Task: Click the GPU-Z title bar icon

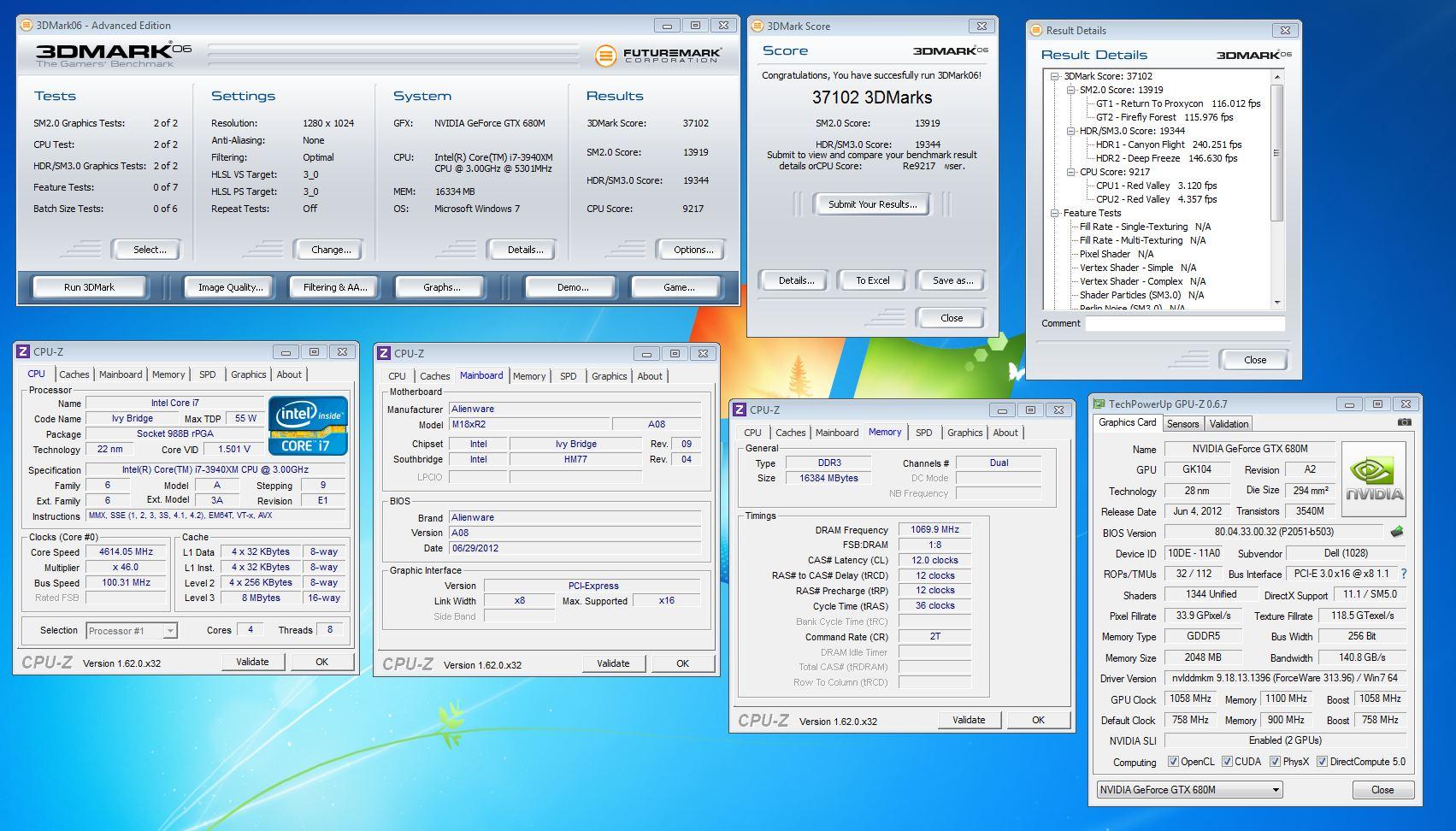Action: point(1099,404)
